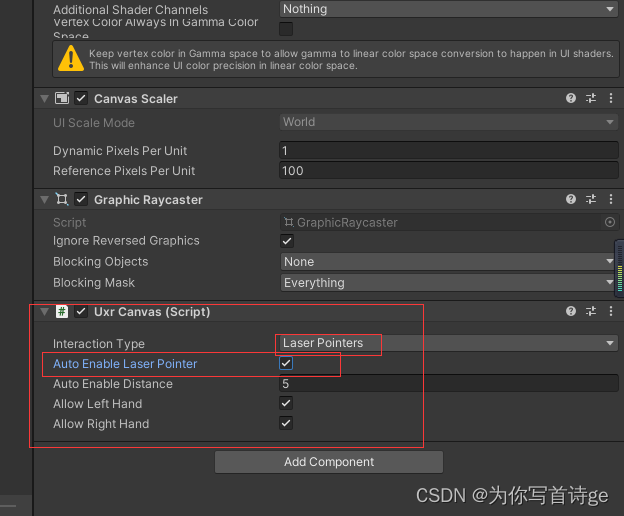Open help for Uxr Canvas script
The height and width of the screenshot is (516, 624).
pos(571,311)
